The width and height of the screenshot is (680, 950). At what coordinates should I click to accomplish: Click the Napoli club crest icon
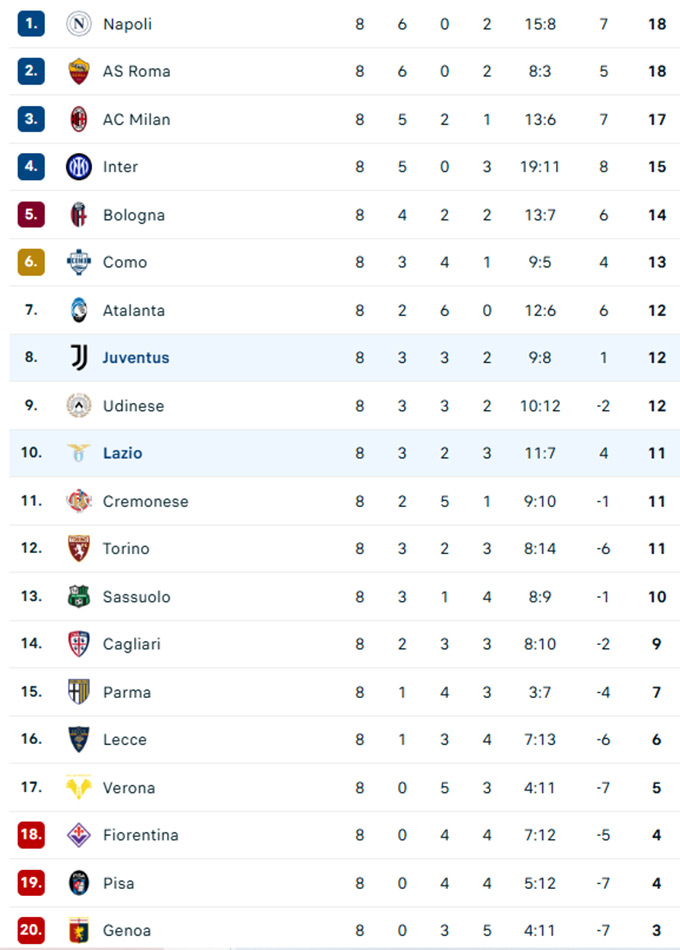[78, 23]
